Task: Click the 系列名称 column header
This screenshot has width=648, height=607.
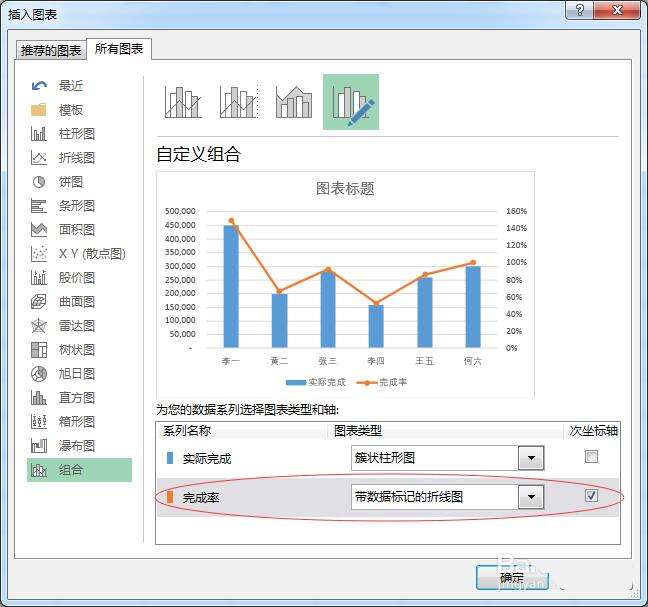Action: [187, 431]
